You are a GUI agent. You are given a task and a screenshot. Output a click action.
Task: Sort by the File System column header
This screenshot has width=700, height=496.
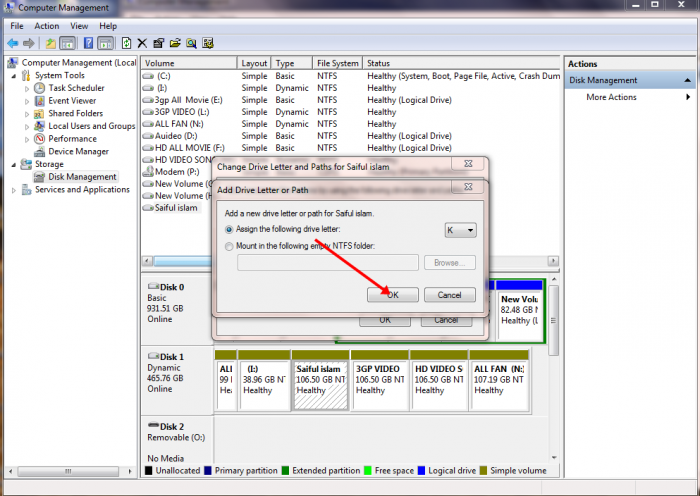337,63
